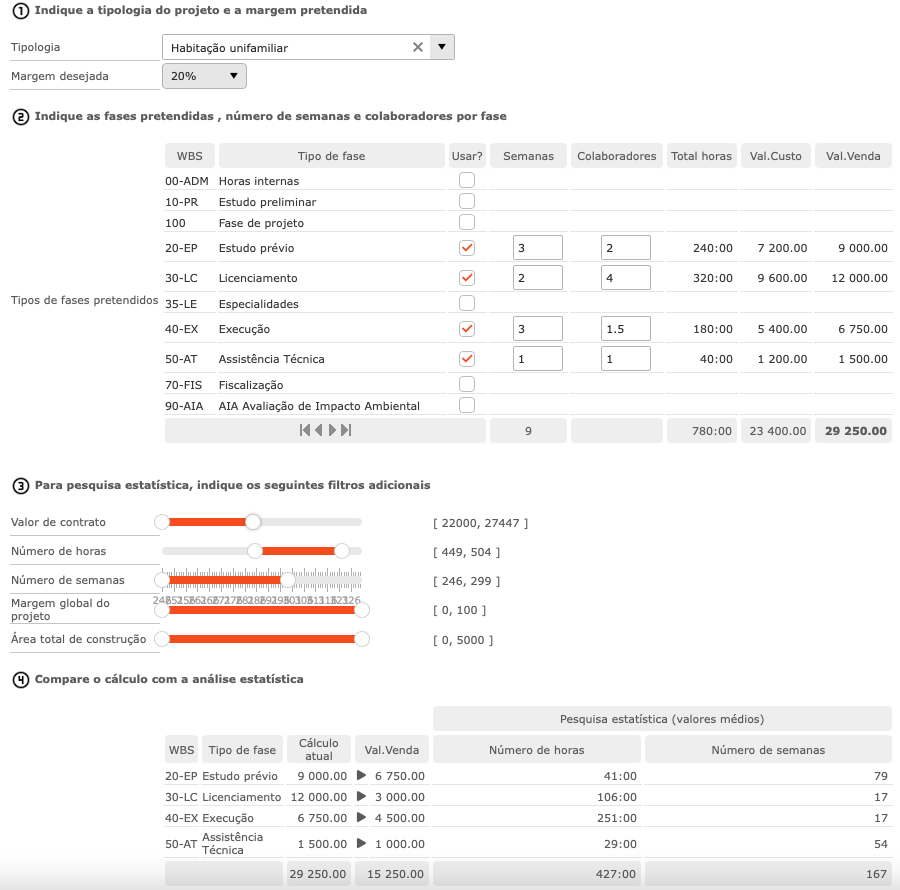Viewport: 900px width, 890px height.
Task: Open the Margem desejada dropdown
Action: point(235,75)
